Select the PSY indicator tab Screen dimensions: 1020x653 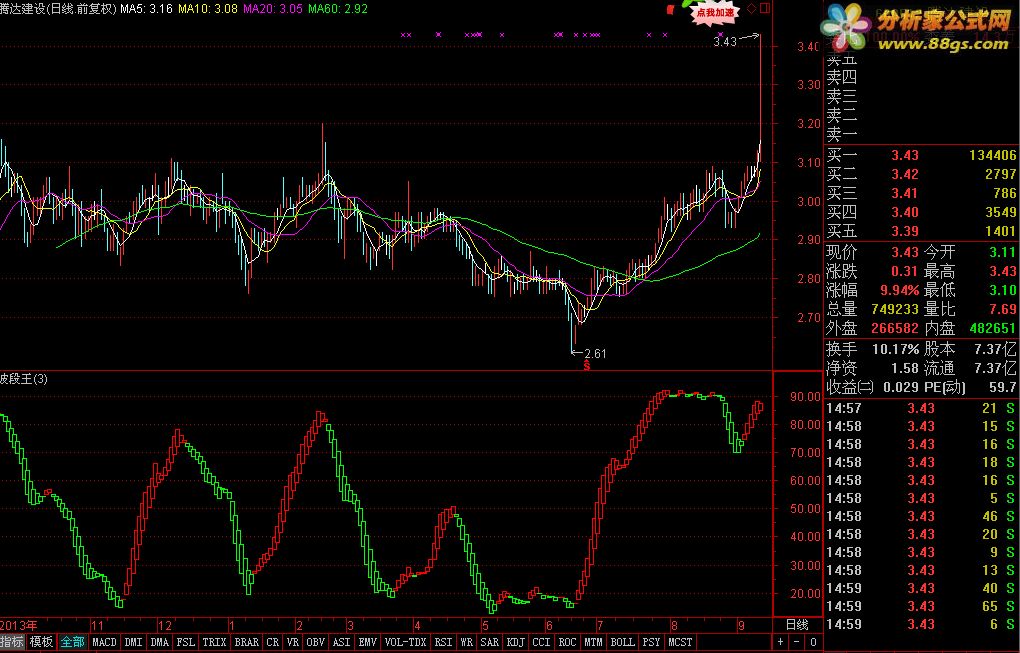coord(651,642)
